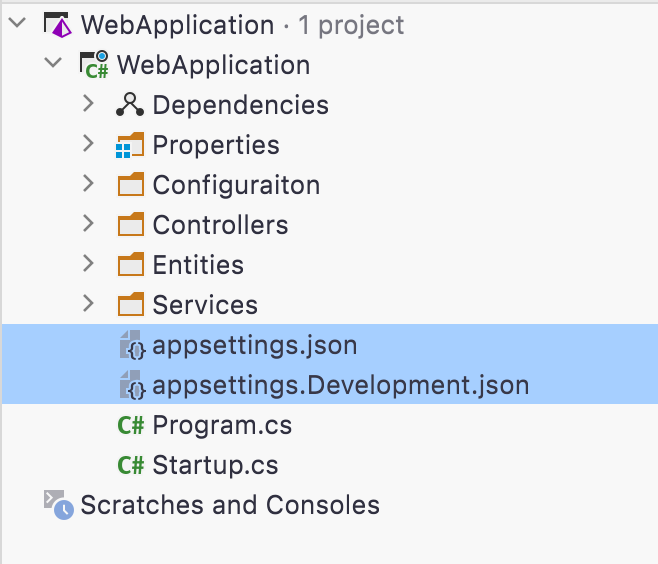This screenshot has width=658, height=564.
Task: Select the Program.cs file
Action: coord(222,425)
